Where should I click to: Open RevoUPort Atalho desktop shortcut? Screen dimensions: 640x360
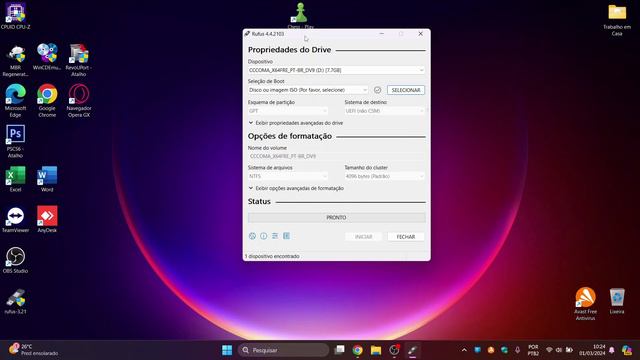pyautogui.click(x=79, y=60)
